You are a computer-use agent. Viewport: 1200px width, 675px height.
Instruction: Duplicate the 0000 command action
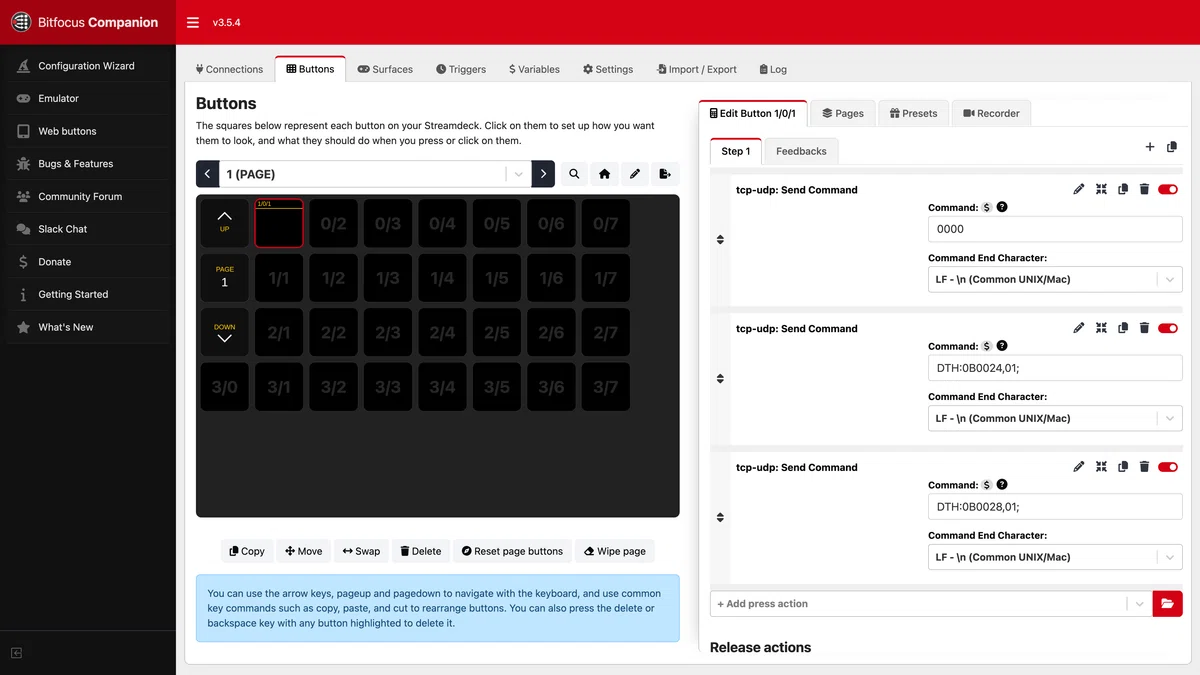pos(1123,189)
